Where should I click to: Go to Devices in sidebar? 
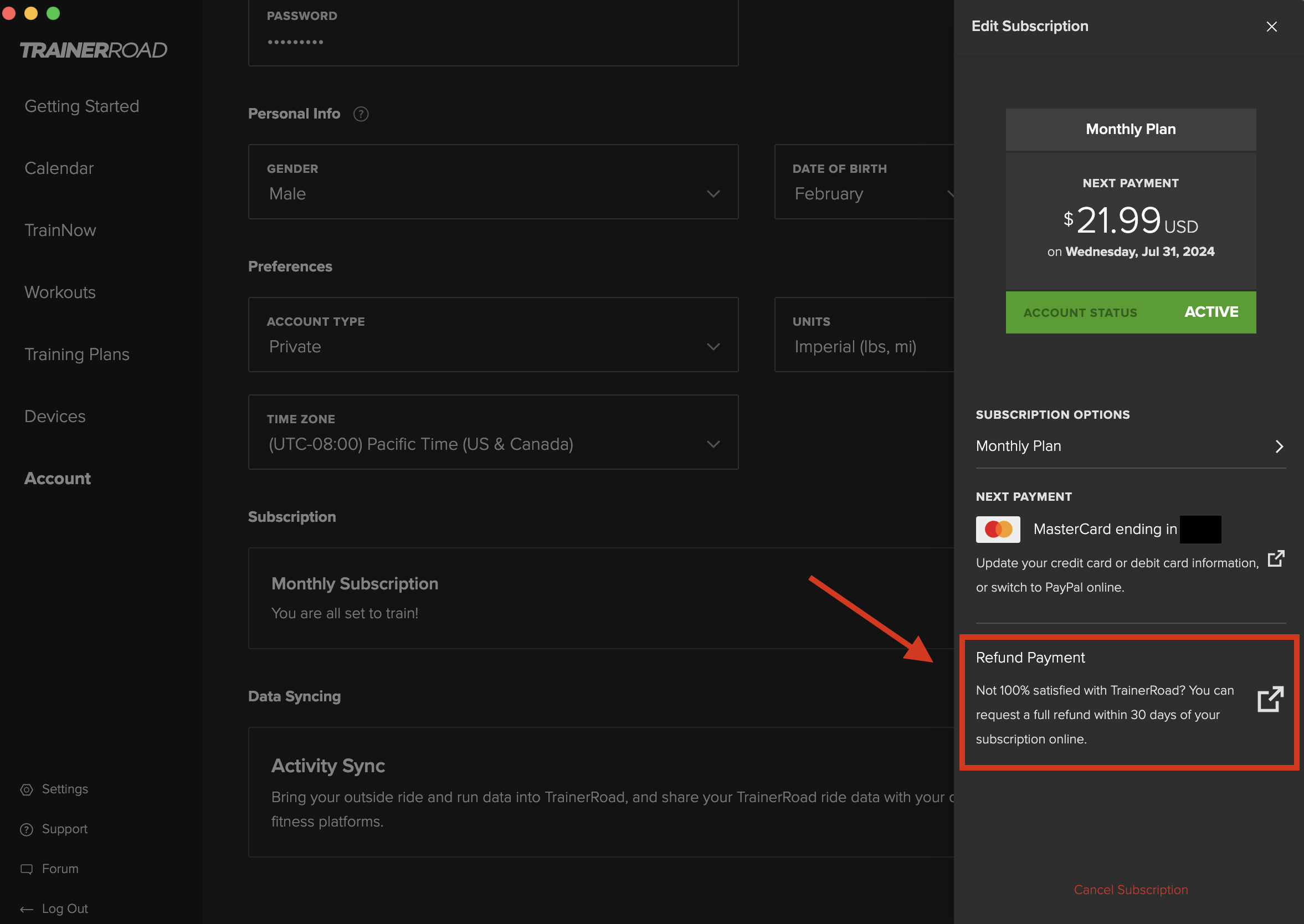[x=55, y=417]
